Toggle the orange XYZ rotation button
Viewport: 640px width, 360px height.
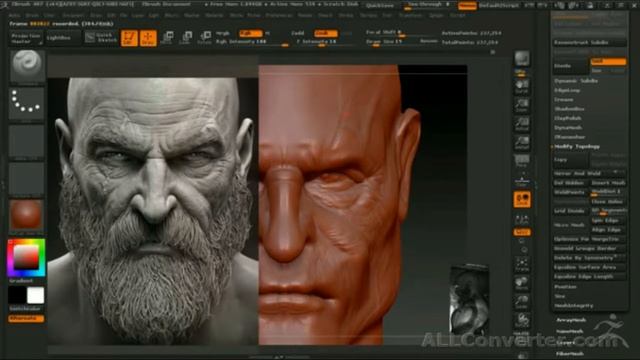coord(522,232)
